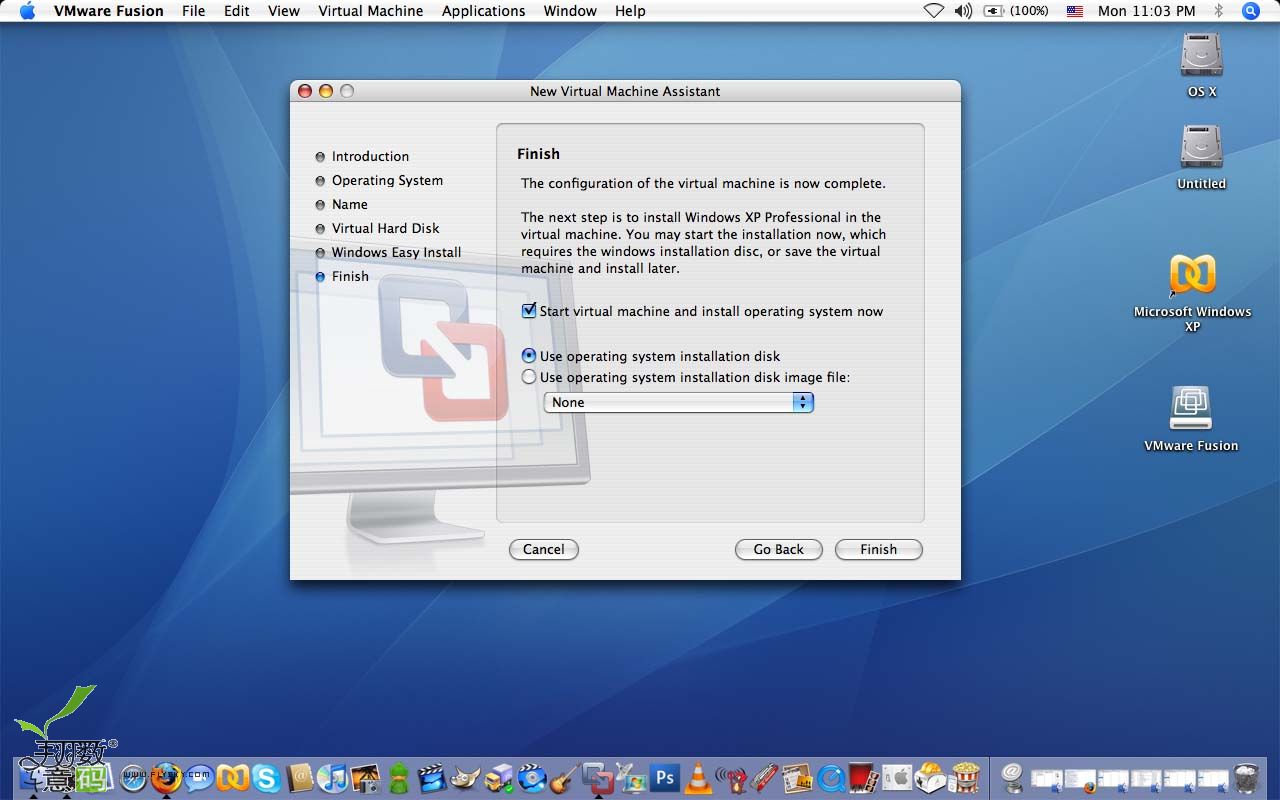
Task: Click the Bluetooth menu bar icon
Action: click(x=1218, y=11)
